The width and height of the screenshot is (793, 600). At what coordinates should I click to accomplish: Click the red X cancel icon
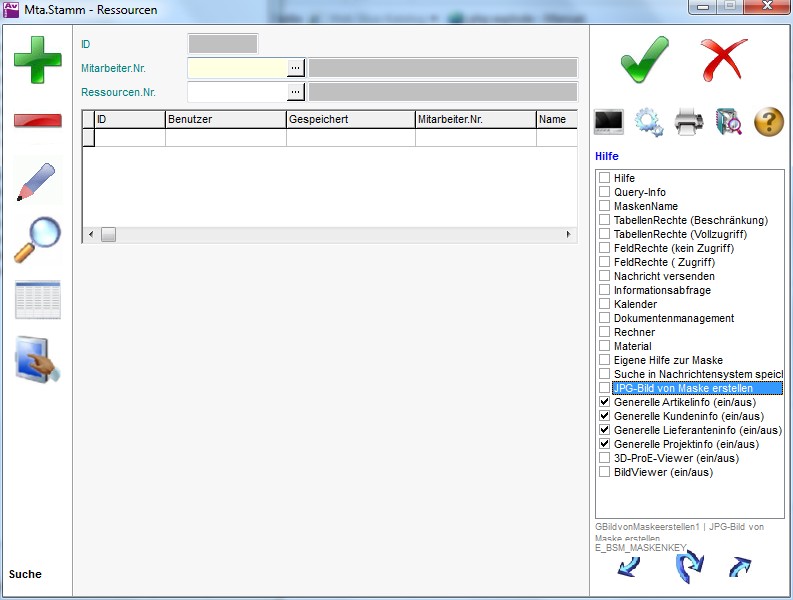(x=724, y=60)
